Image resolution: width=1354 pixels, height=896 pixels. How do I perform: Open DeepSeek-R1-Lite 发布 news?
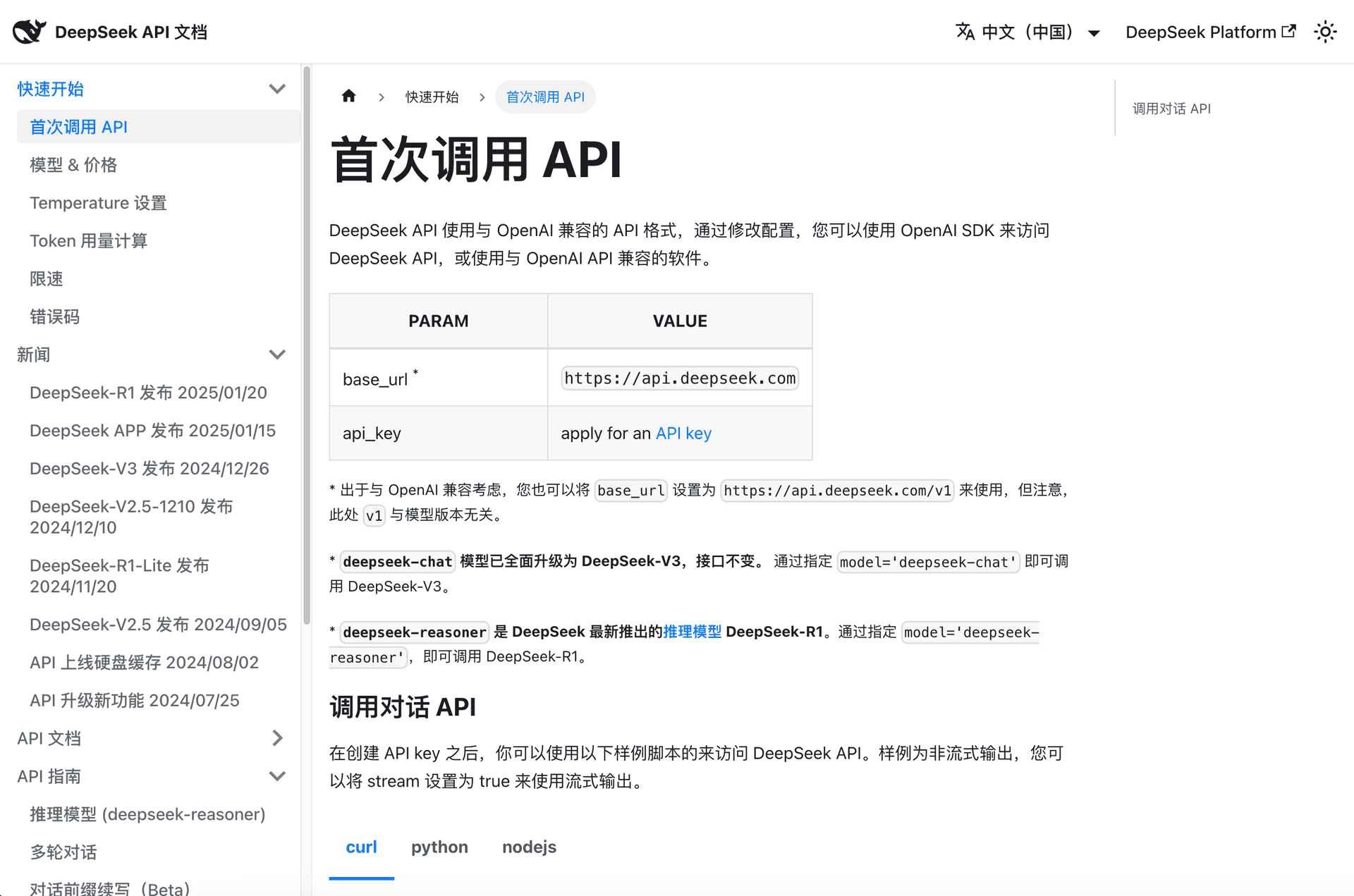click(120, 576)
